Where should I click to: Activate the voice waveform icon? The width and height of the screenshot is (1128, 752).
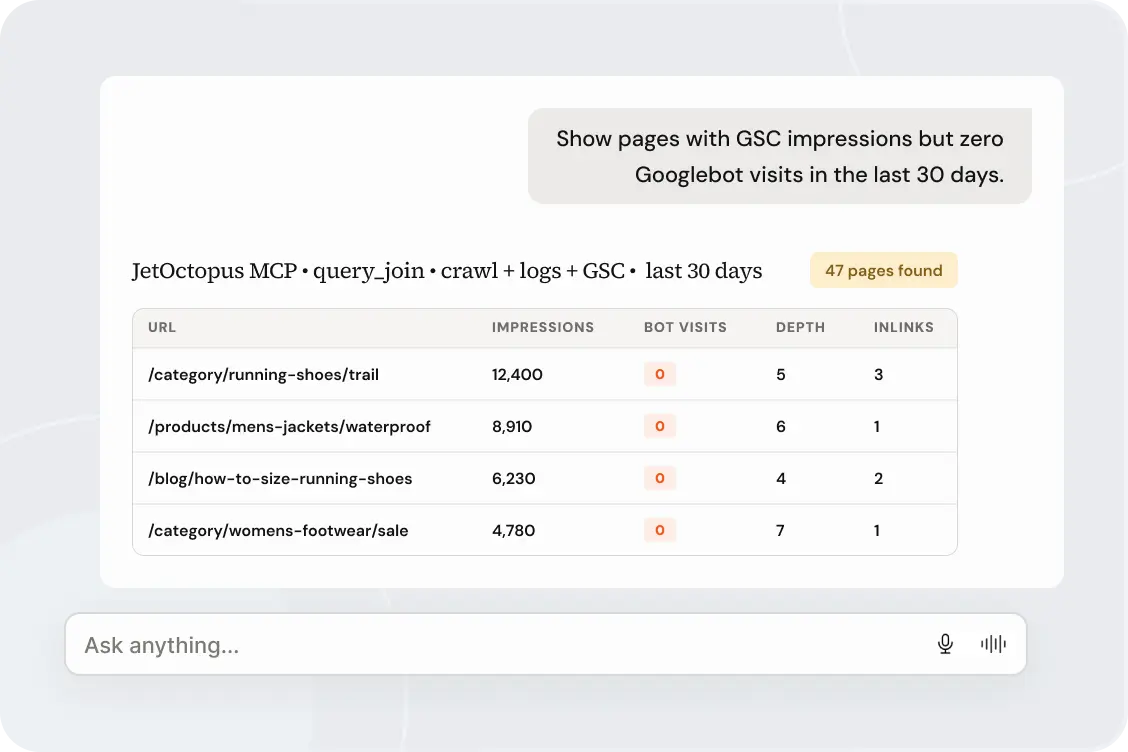point(993,644)
